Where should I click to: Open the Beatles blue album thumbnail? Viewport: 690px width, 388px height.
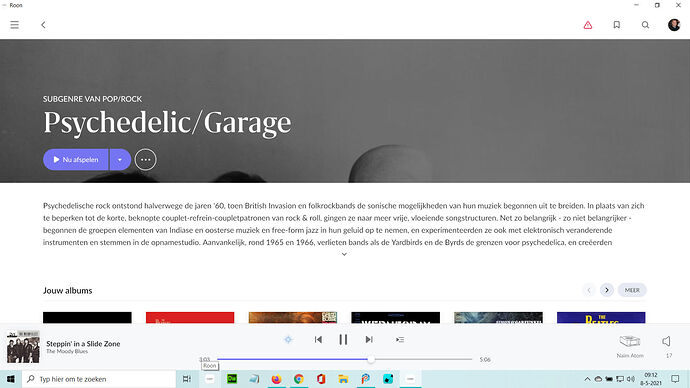(x=601, y=318)
